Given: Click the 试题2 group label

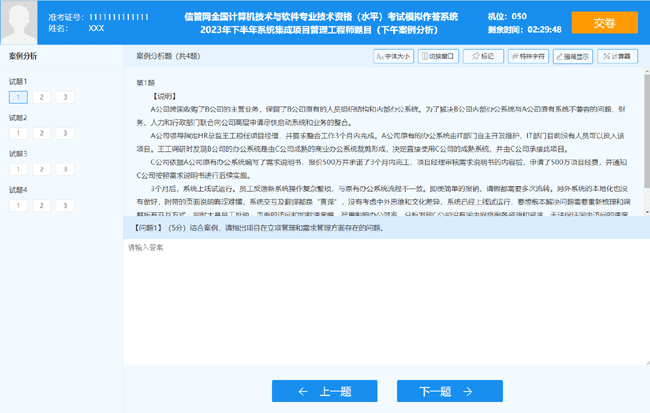Looking at the screenshot, I should 19,117.
